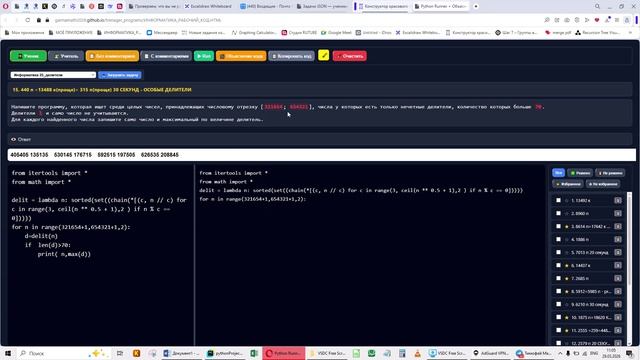The width and height of the screenshot is (640, 360).
Task: Click the square icon right of task 4
Action: tap(618, 239)
